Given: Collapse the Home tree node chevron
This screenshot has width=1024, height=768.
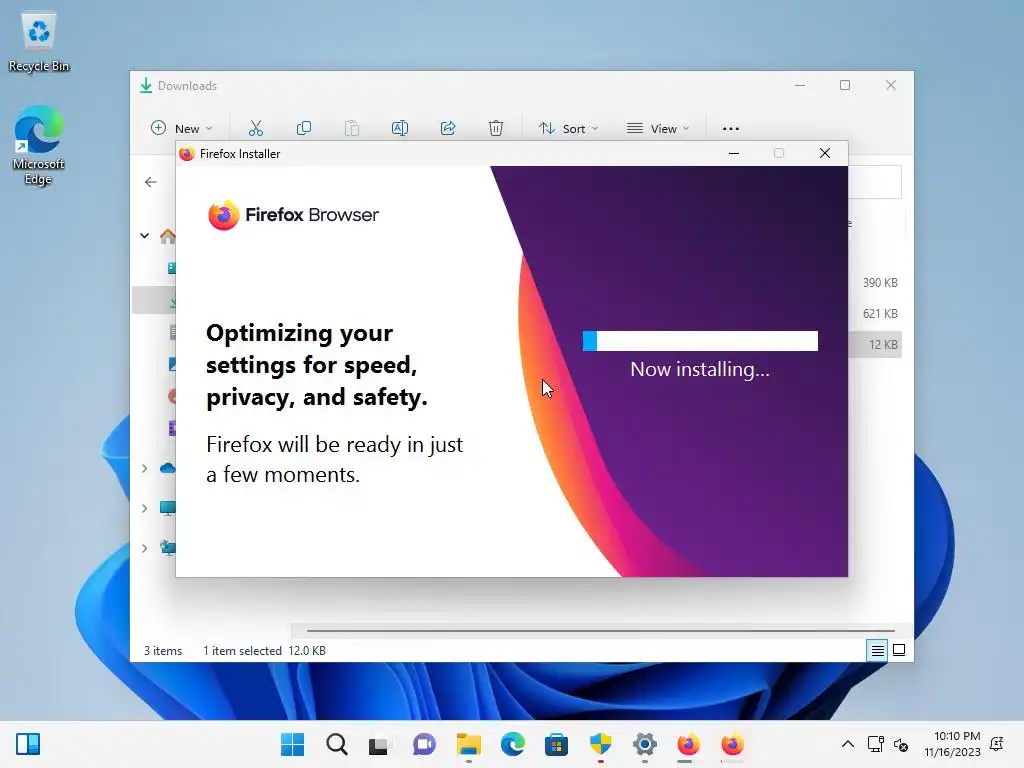Looking at the screenshot, I should [x=144, y=235].
